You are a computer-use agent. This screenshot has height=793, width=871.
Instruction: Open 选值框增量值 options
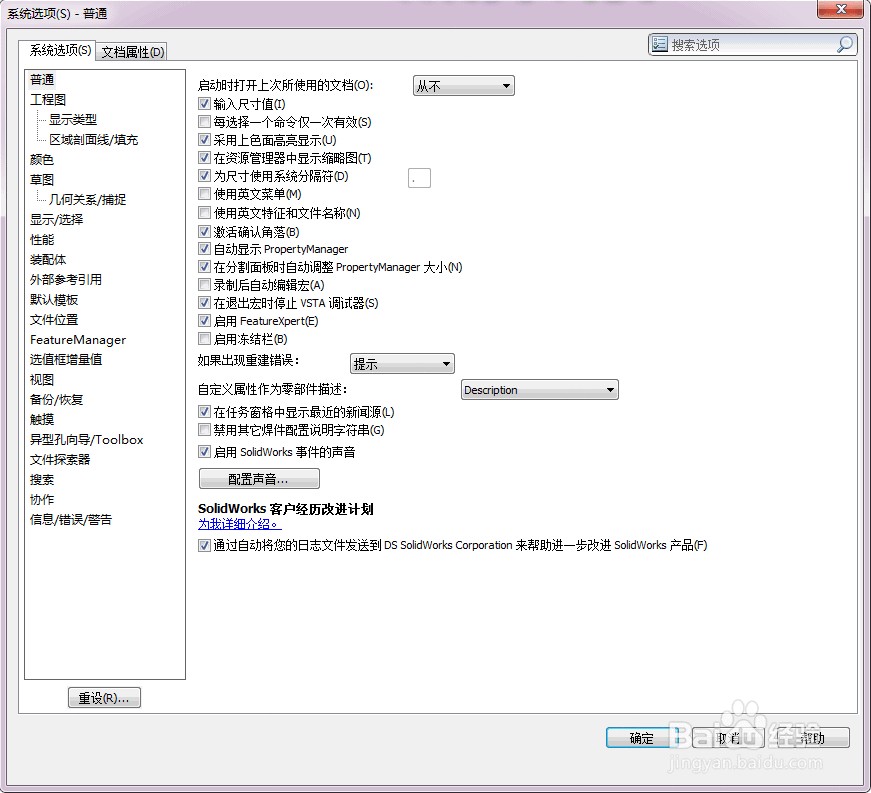66,360
